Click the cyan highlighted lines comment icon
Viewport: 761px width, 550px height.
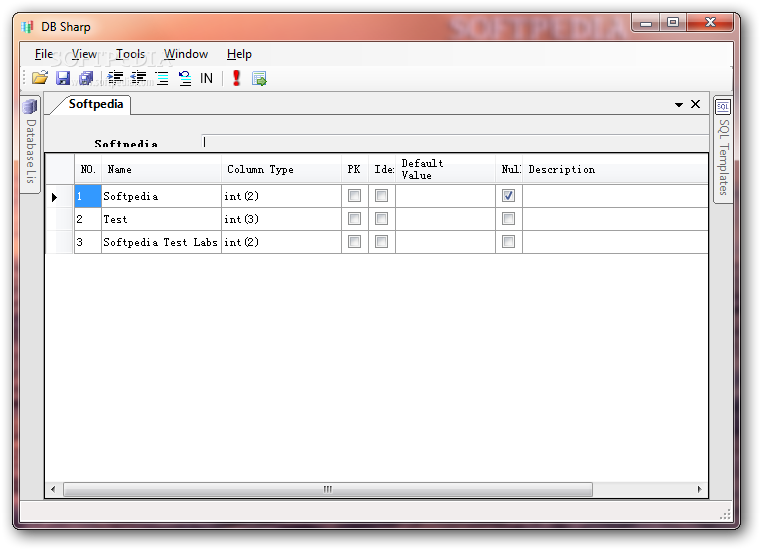pos(162,78)
